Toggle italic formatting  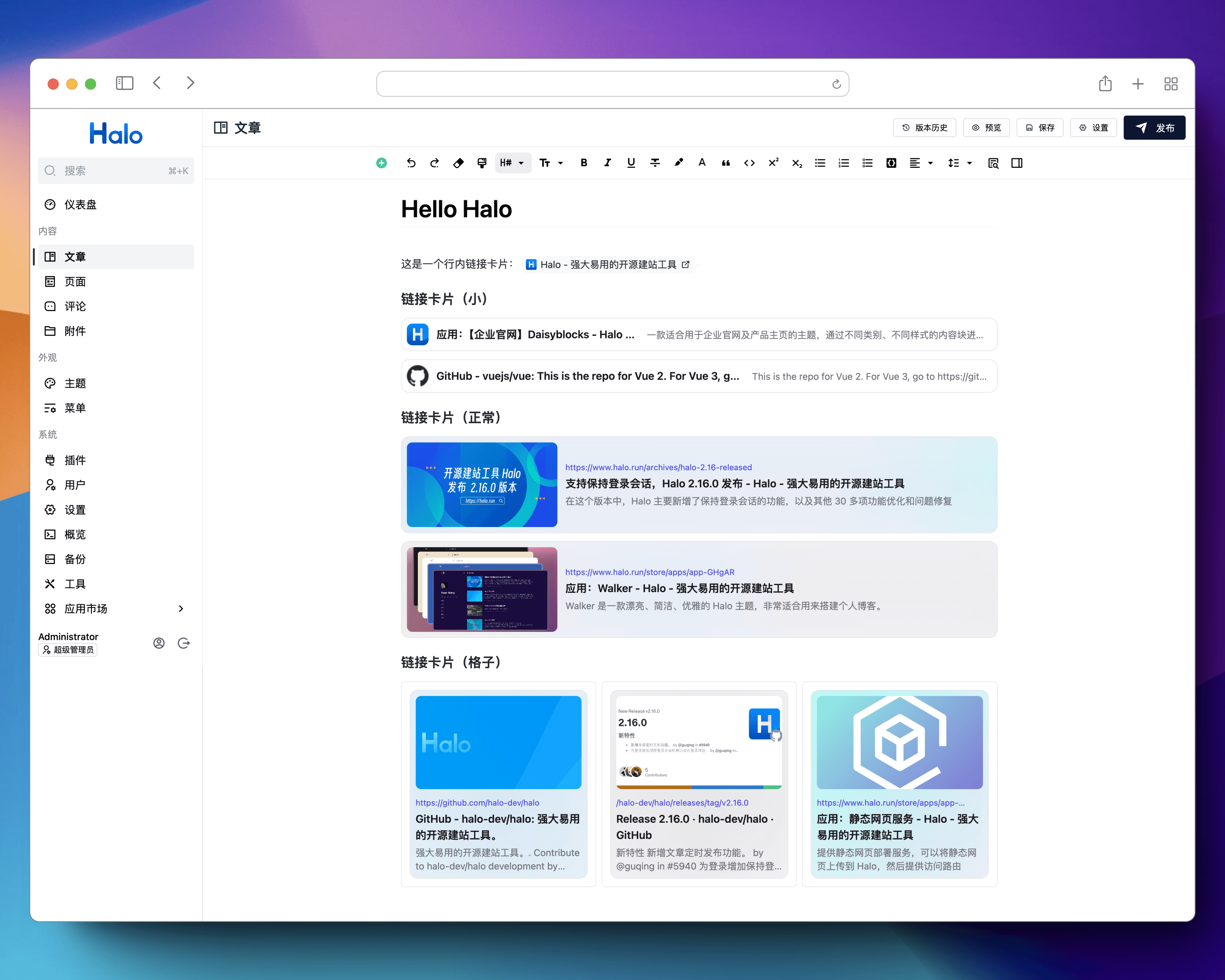(x=607, y=163)
